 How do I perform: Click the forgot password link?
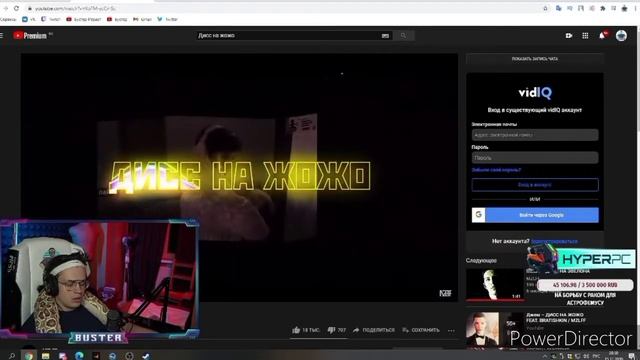point(496,170)
